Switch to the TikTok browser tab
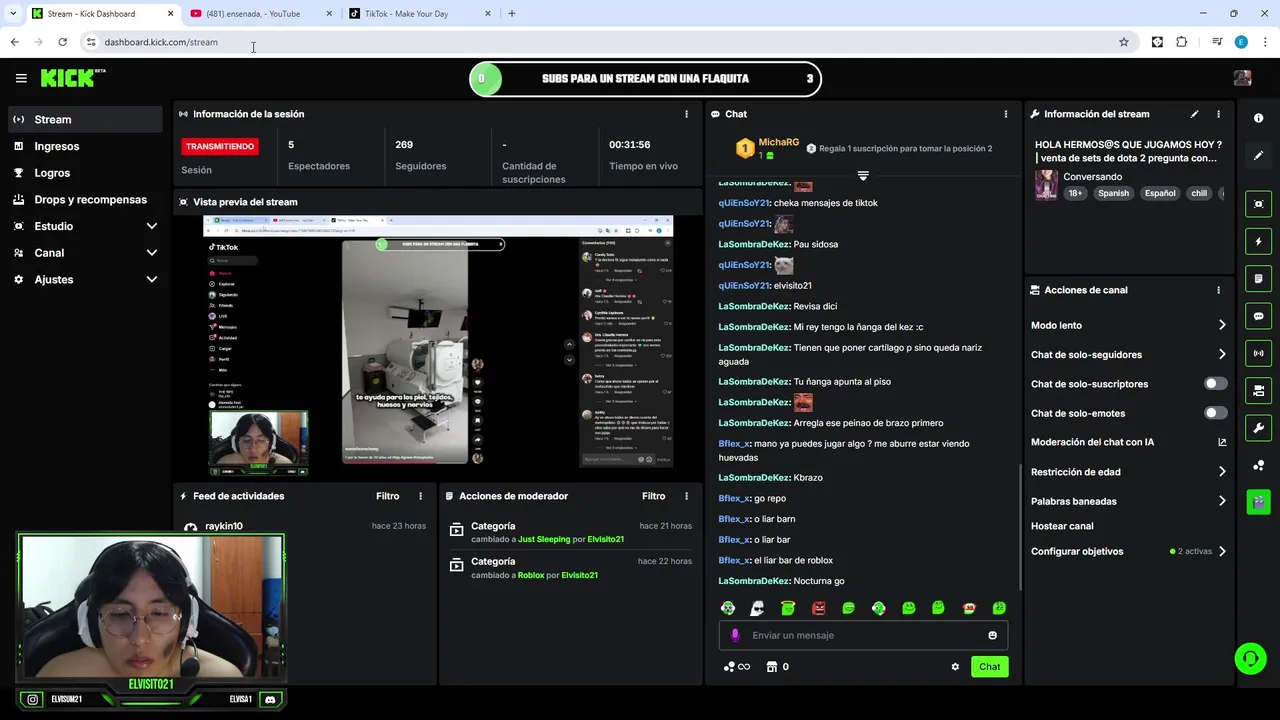This screenshot has height=720, width=1280. pyautogui.click(x=420, y=13)
